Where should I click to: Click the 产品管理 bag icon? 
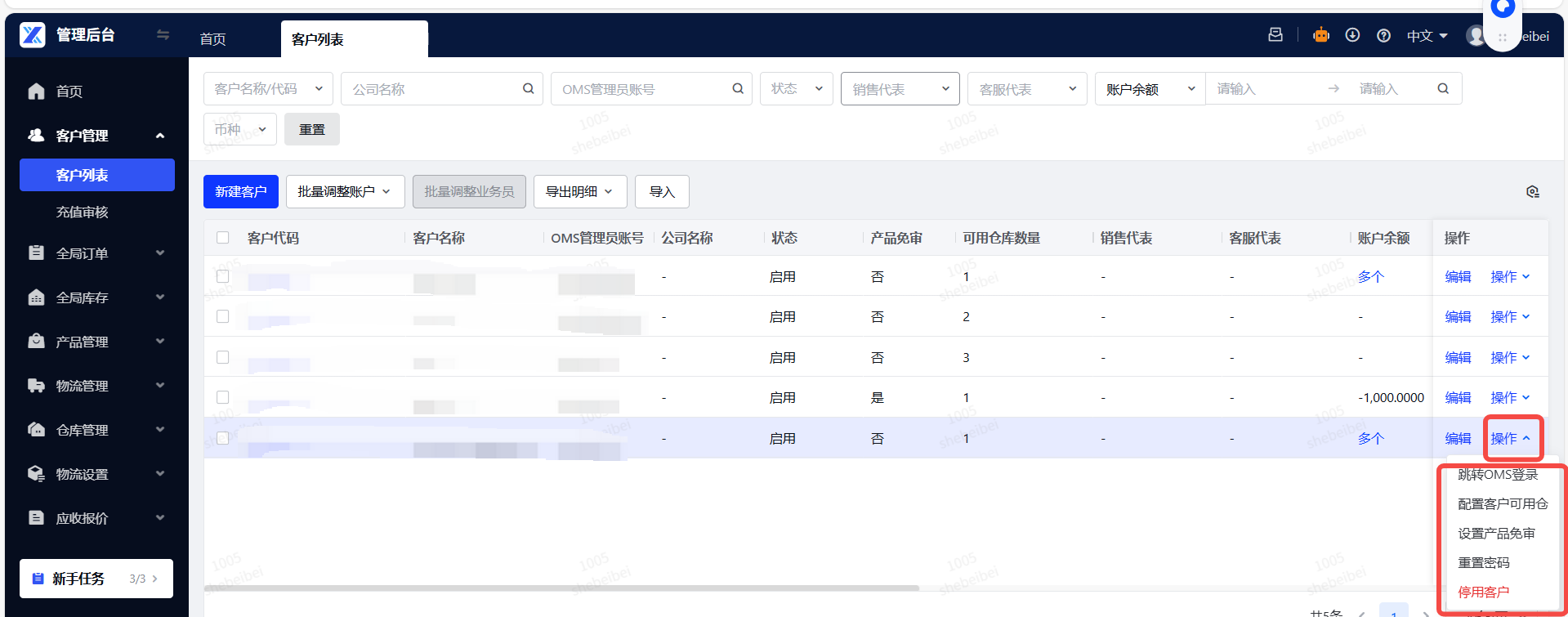[36, 341]
